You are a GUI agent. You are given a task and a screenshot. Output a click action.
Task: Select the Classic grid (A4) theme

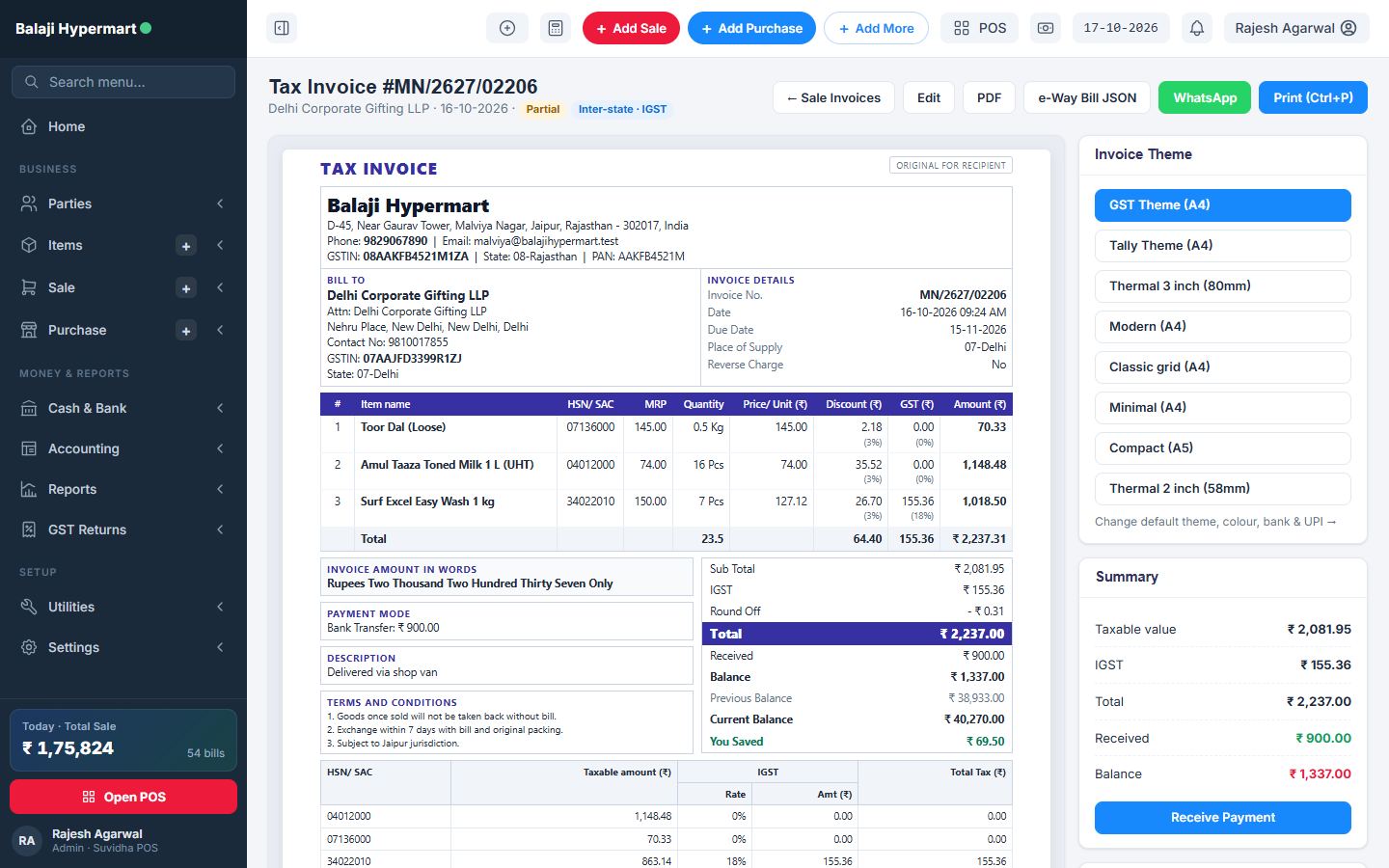pyautogui.click(x=1223, y=367)
